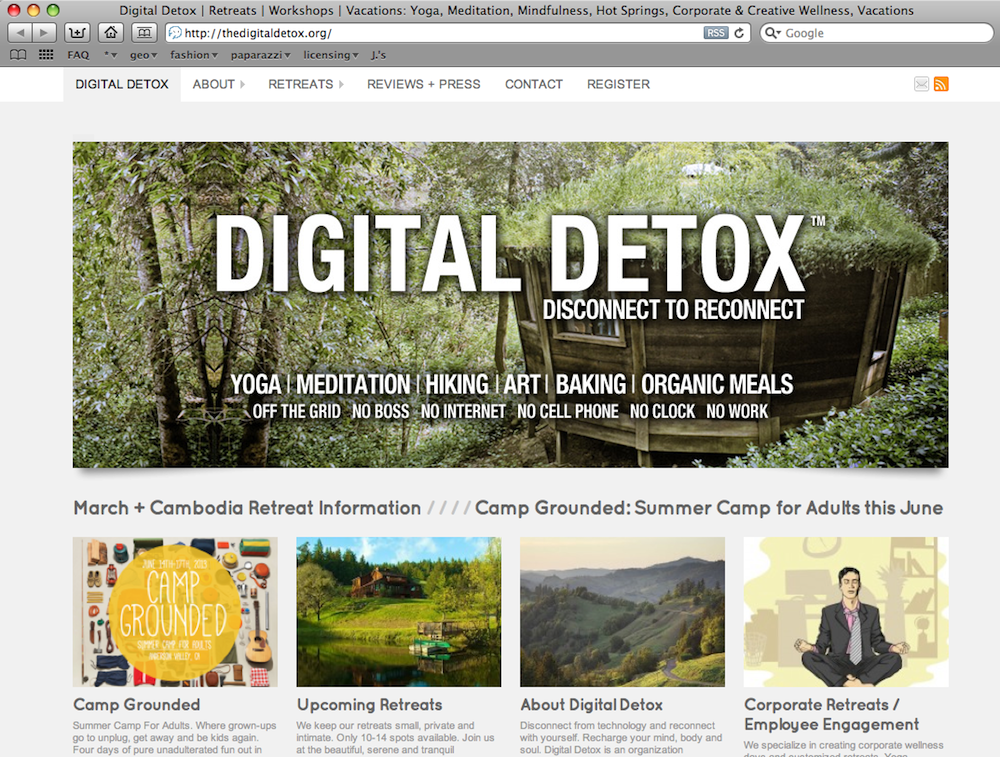Open the CONTACT page
Viewport: 1000px width, 757px height.
pos(534,84)
